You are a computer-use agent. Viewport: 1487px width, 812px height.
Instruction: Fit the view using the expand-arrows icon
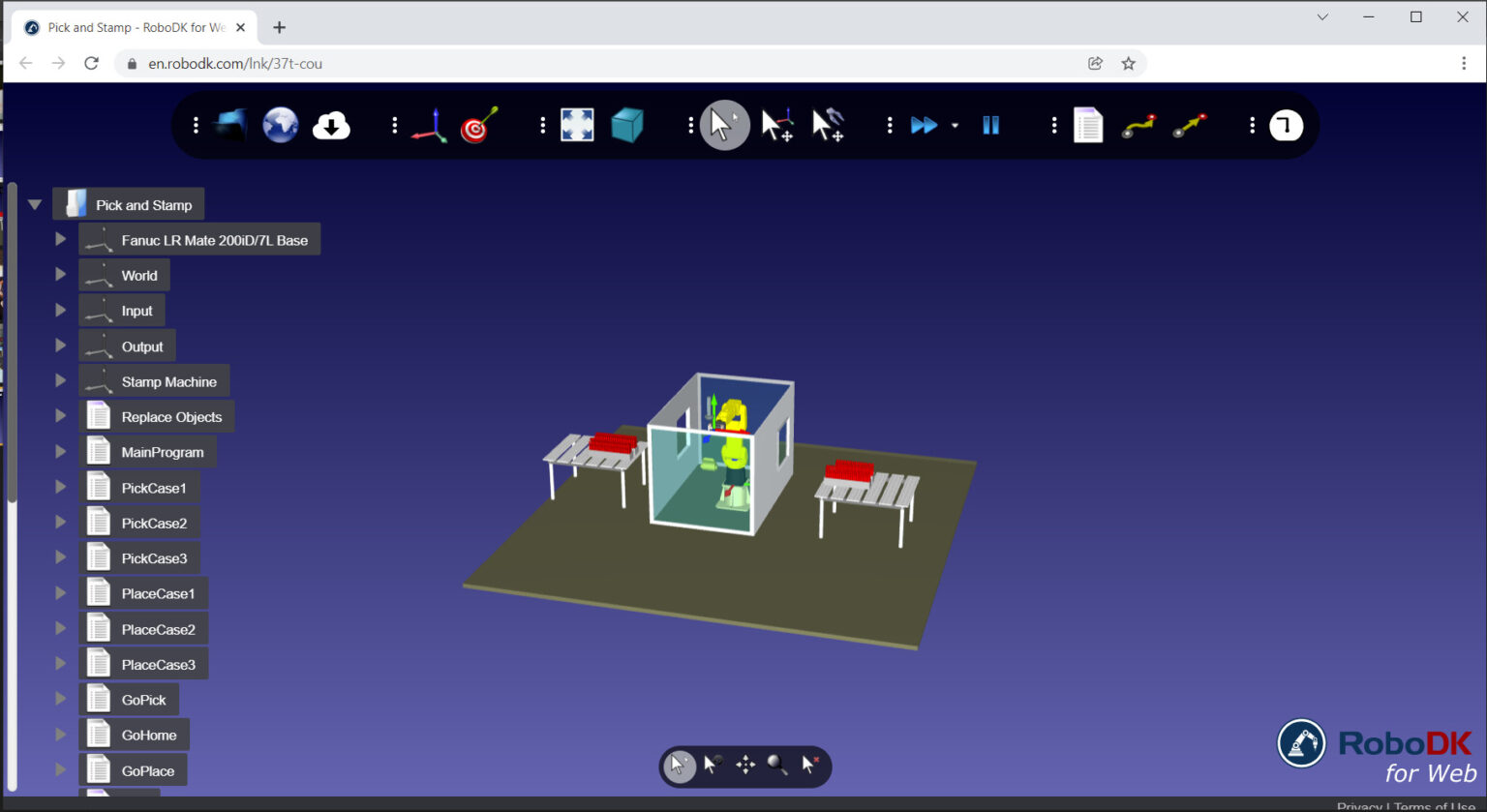click(577, 125)
